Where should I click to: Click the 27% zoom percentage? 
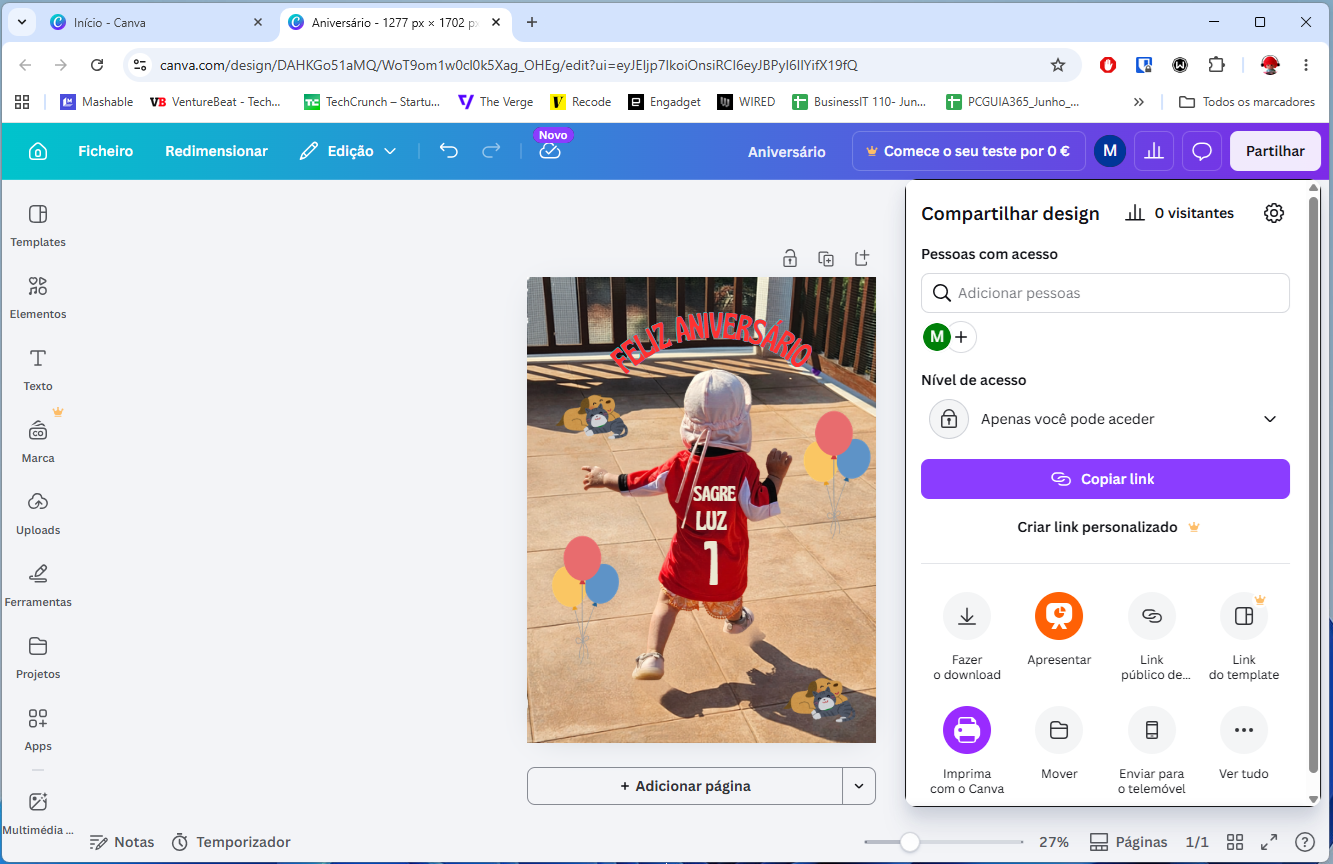coord(1054,842)
